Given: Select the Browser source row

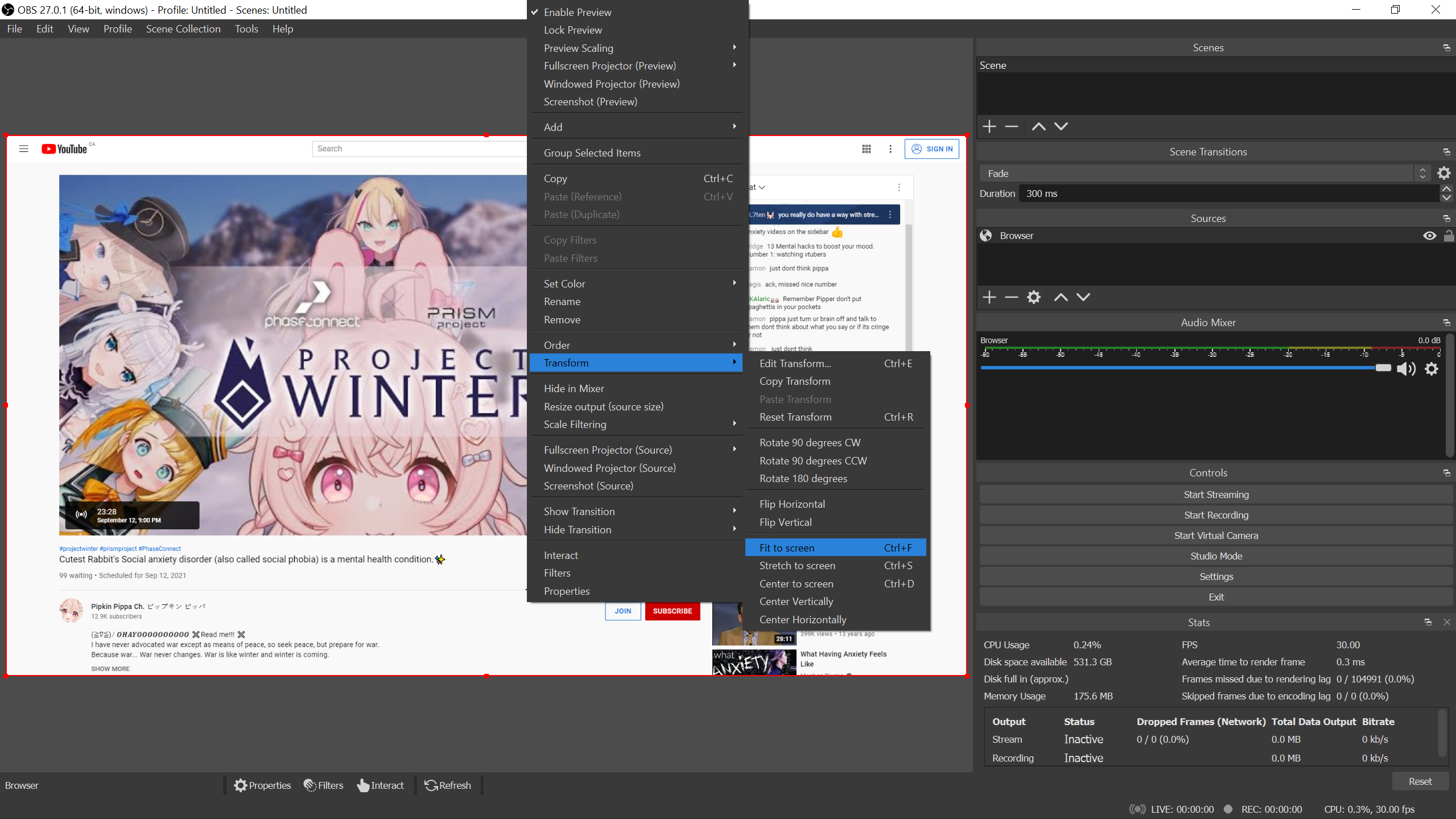Looking at the screenshot, I should tap(1215, 236).
